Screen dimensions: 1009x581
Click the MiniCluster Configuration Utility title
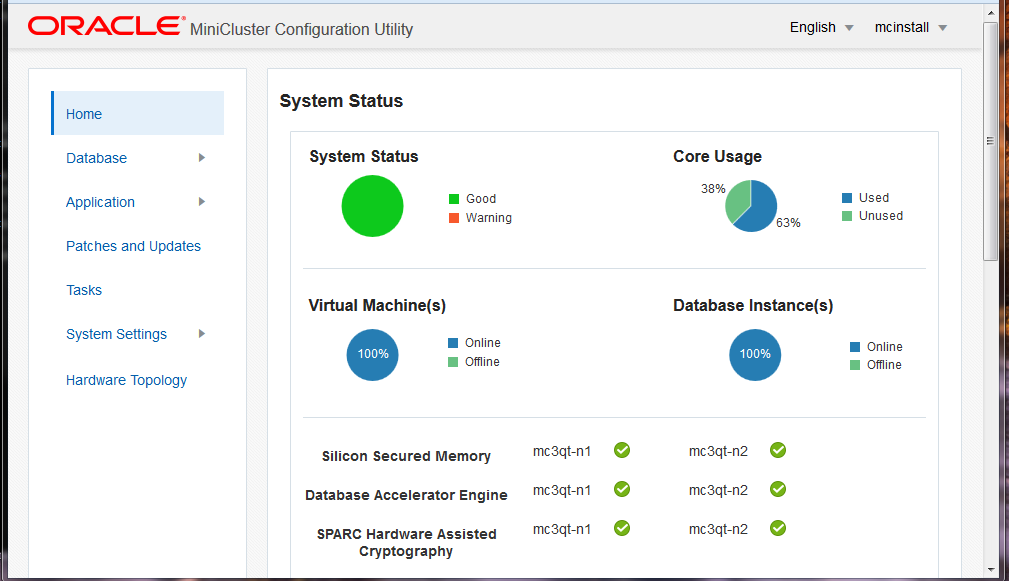coord(301,29)
